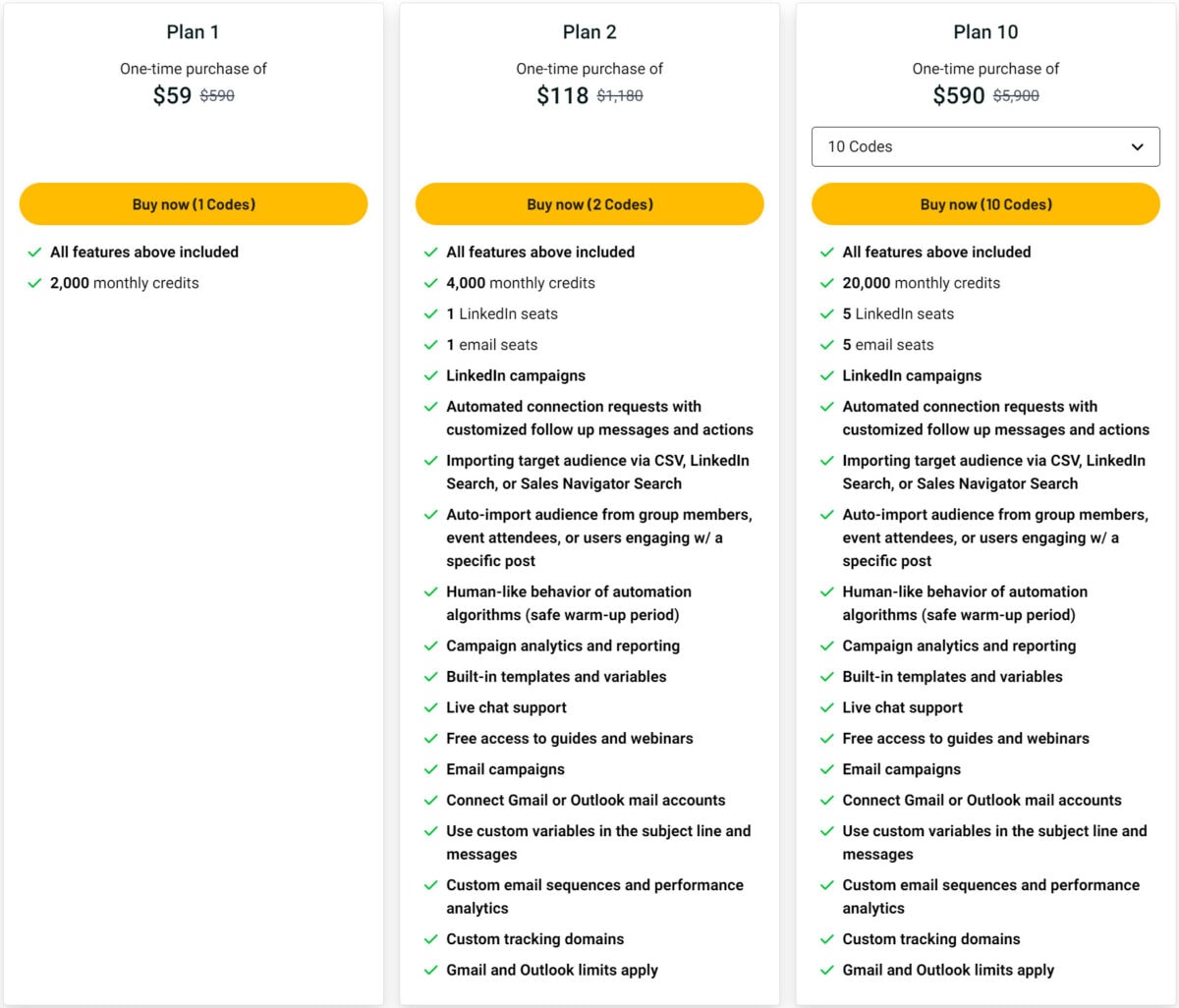Click checkmark beside 5 email seats
The width and height of the screenshot is (1179, 1008).
click(826, 345)
